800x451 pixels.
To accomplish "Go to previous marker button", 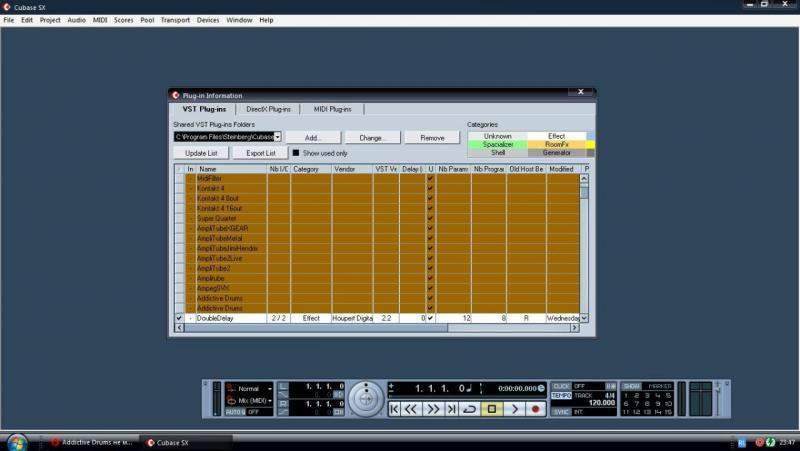I will pyautogui.click(x=395, y=409).
